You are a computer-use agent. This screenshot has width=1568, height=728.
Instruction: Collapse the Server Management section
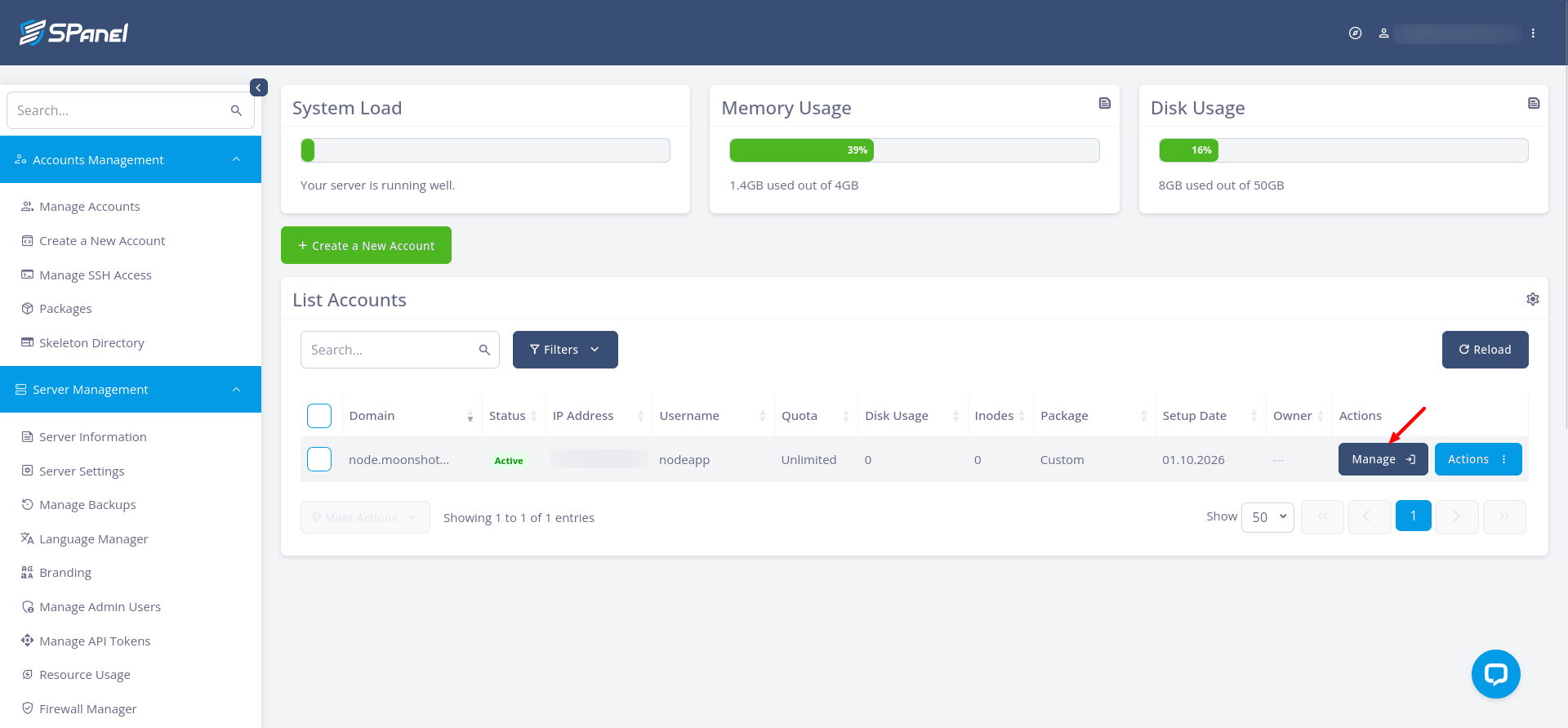click(x=131, y=390)
